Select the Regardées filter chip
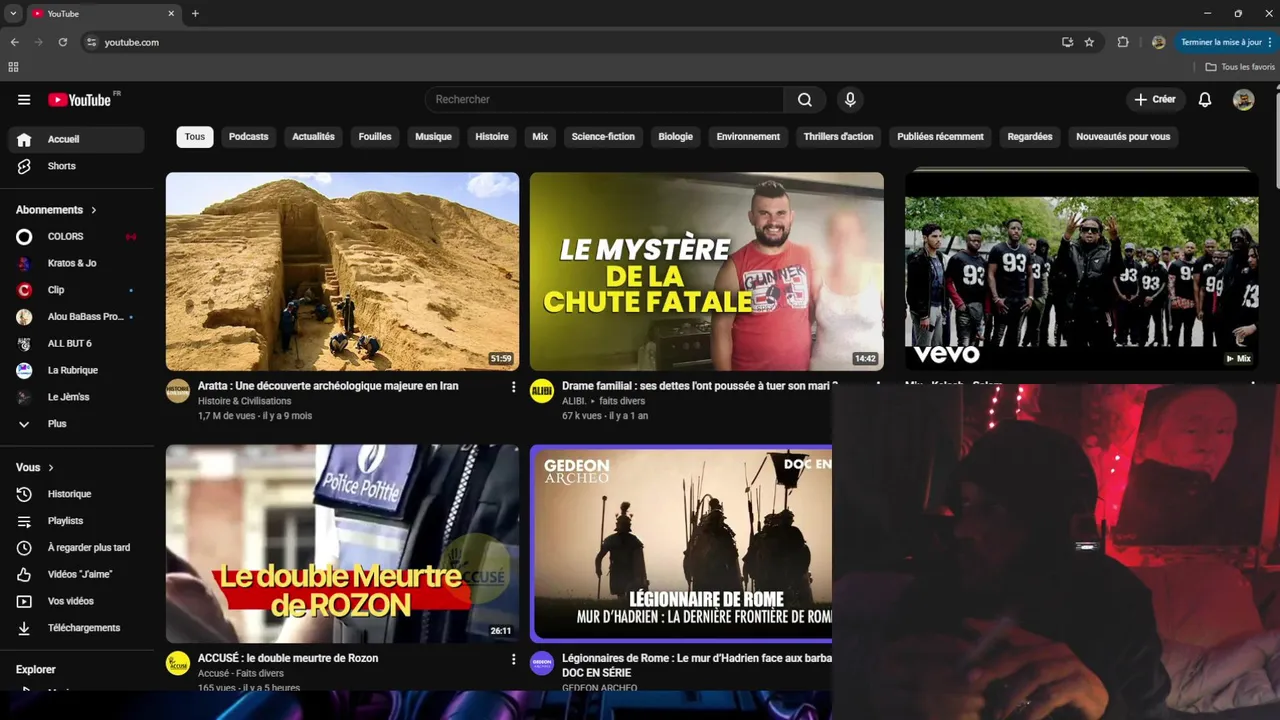Viewport: 1280px width, 720px height. point(1030,137)
